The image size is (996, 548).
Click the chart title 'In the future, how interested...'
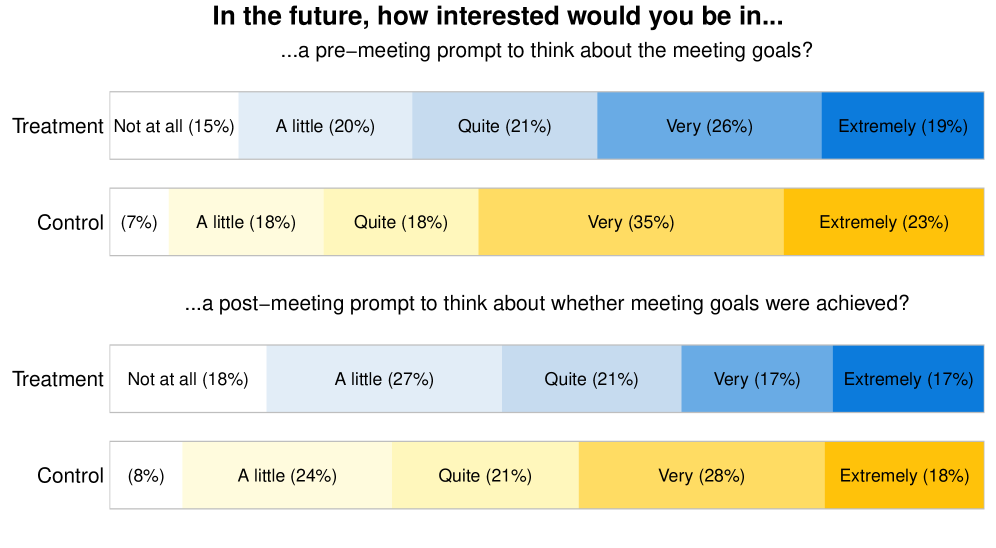[x=498, y=17]
